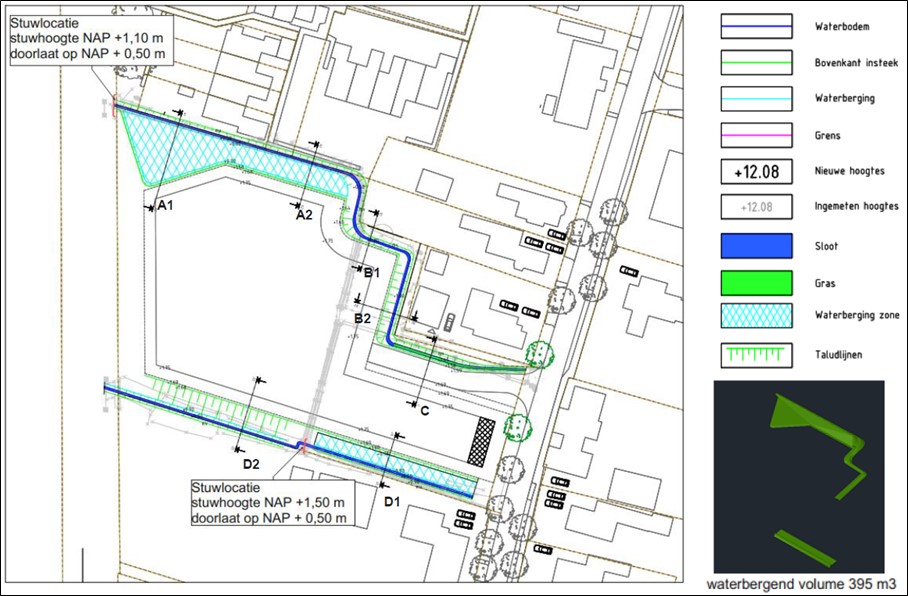908x596 pixels.
Task: Click the Waterbodem legend line sample
Action: click(756, 26)
